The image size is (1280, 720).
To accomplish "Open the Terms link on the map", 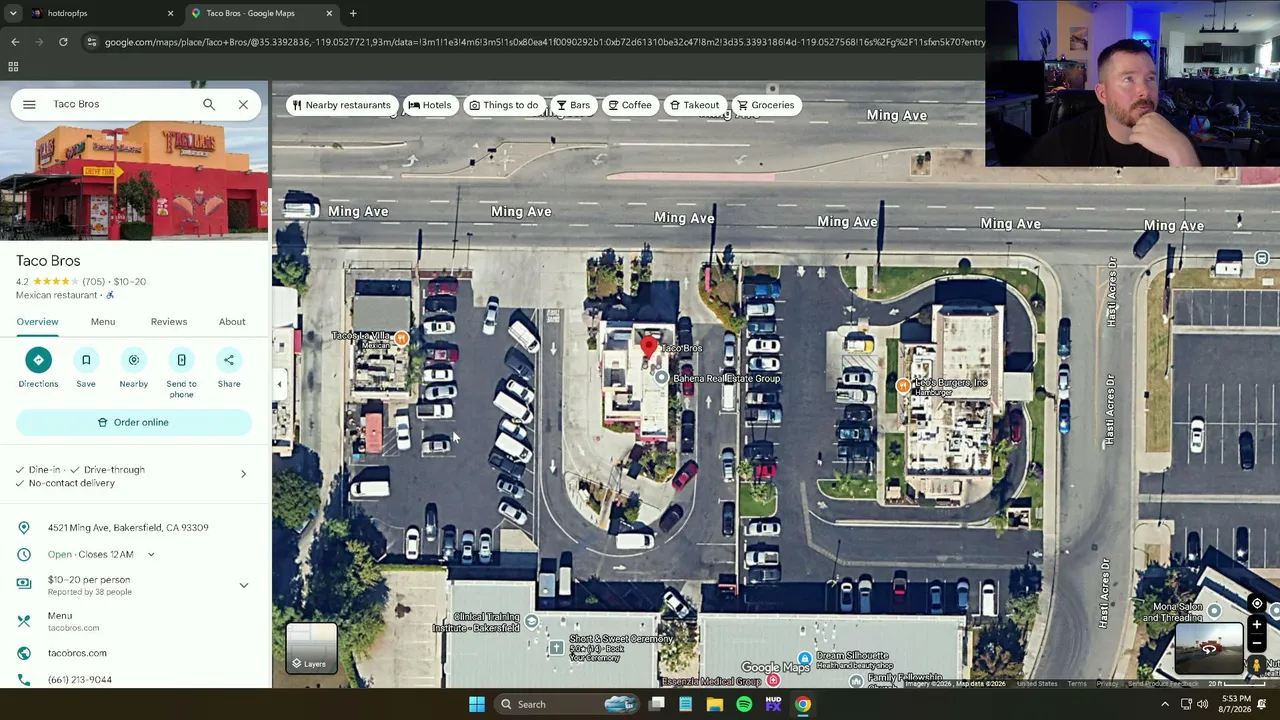I will pyautogui.click(x=1076, y=684).
